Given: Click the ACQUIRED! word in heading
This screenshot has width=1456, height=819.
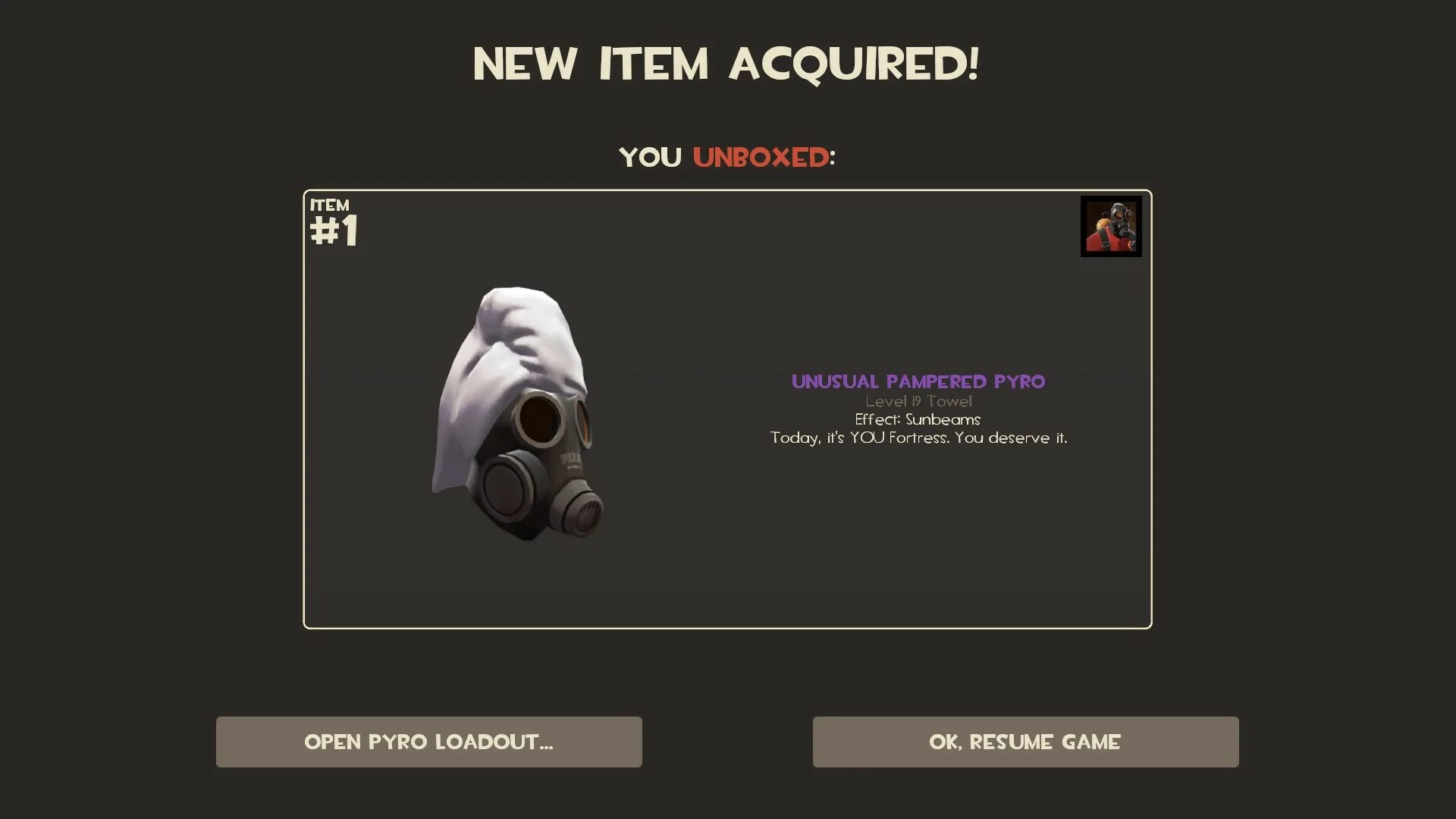Looking at the screenshot, I should [x=854, y=64].
